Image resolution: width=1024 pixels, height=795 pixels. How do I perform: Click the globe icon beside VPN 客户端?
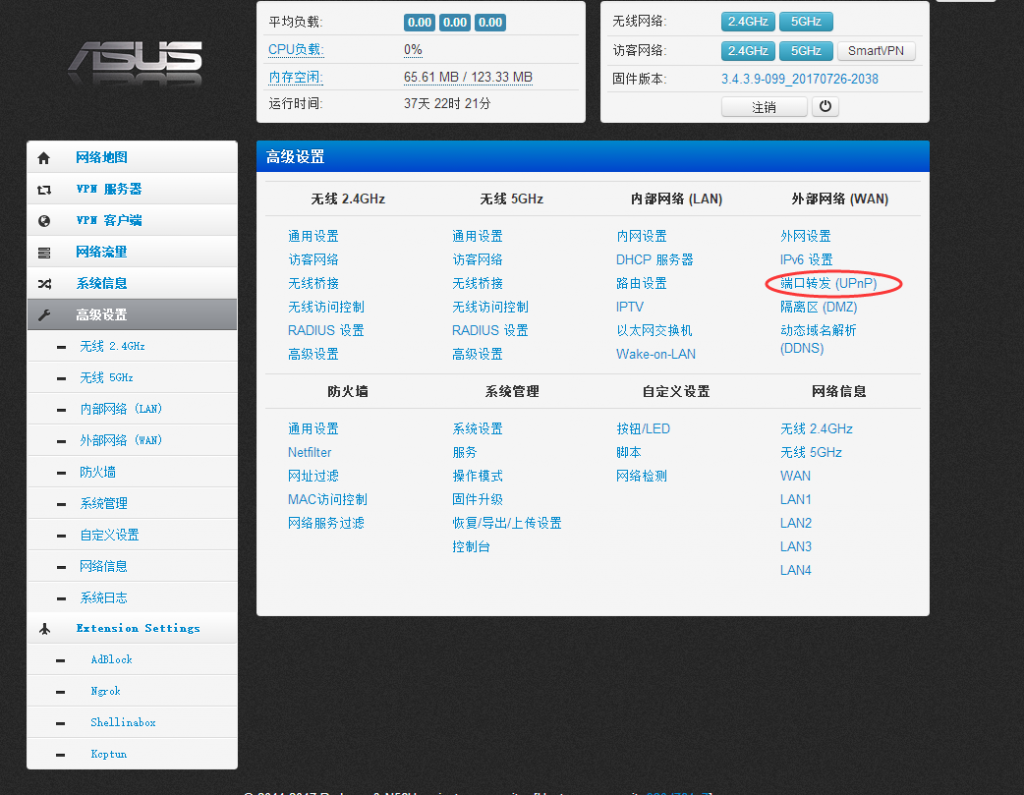[44, 221]
